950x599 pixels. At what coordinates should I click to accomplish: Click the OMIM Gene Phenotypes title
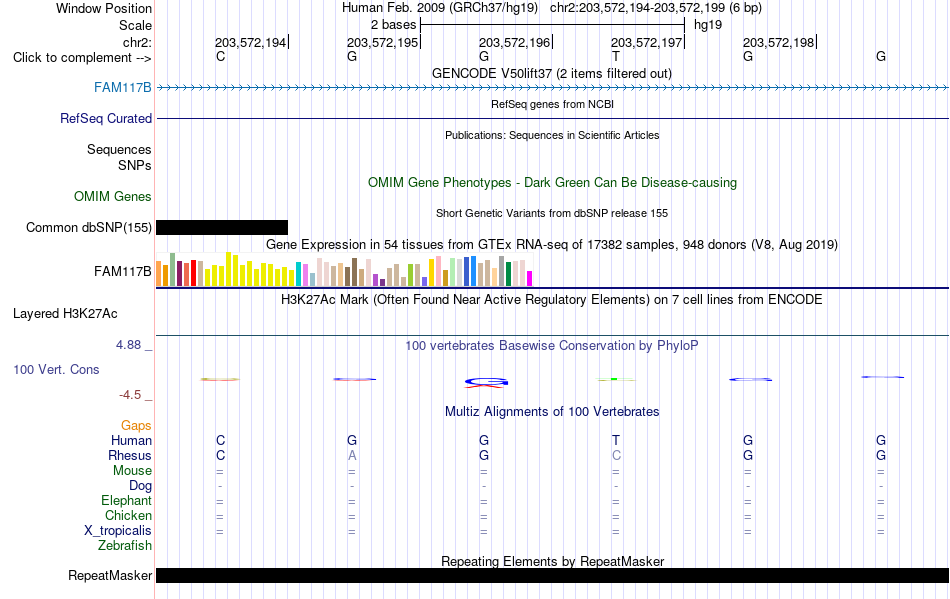(552, 183)
